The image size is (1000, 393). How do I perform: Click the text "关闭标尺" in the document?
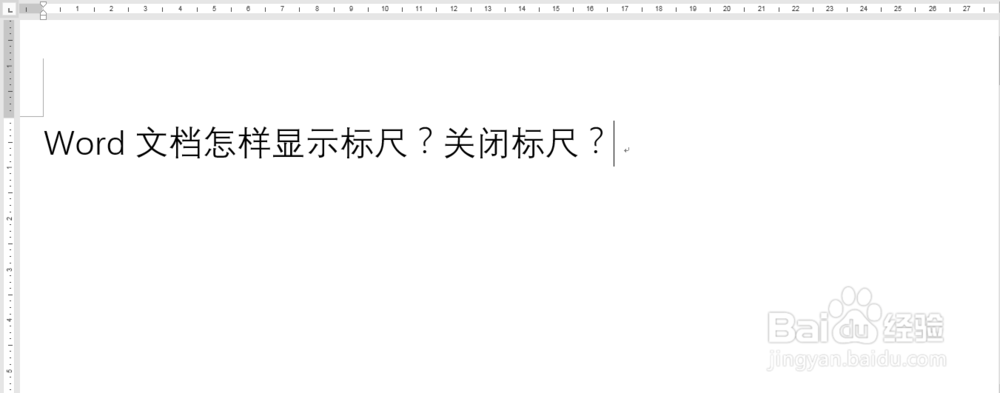[511, 144]
